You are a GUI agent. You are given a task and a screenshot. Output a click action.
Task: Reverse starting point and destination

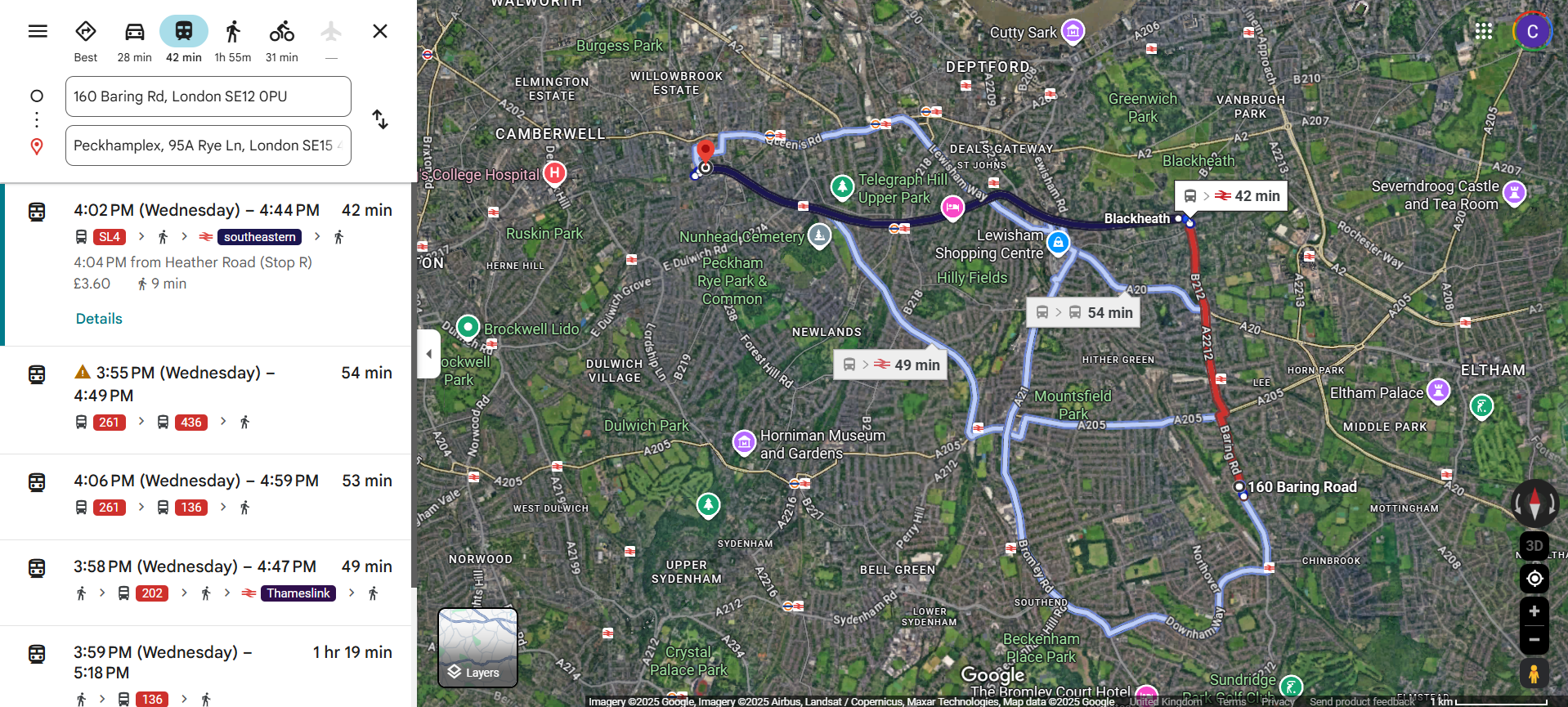[x=380, y=119]
